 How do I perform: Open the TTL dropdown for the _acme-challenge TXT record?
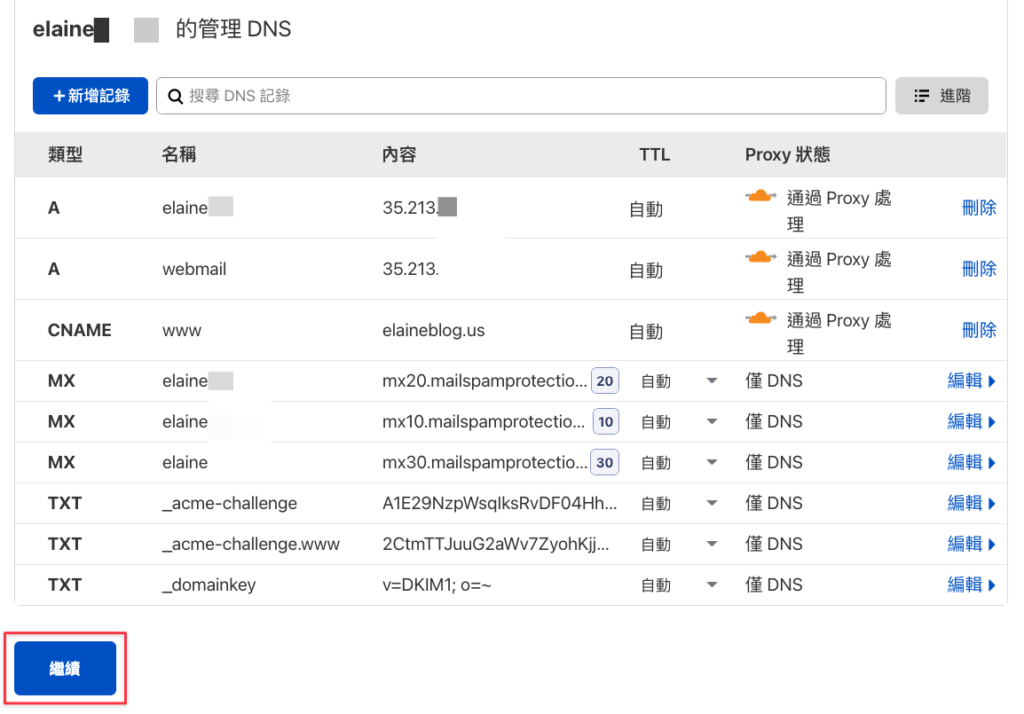coord(712,504)
